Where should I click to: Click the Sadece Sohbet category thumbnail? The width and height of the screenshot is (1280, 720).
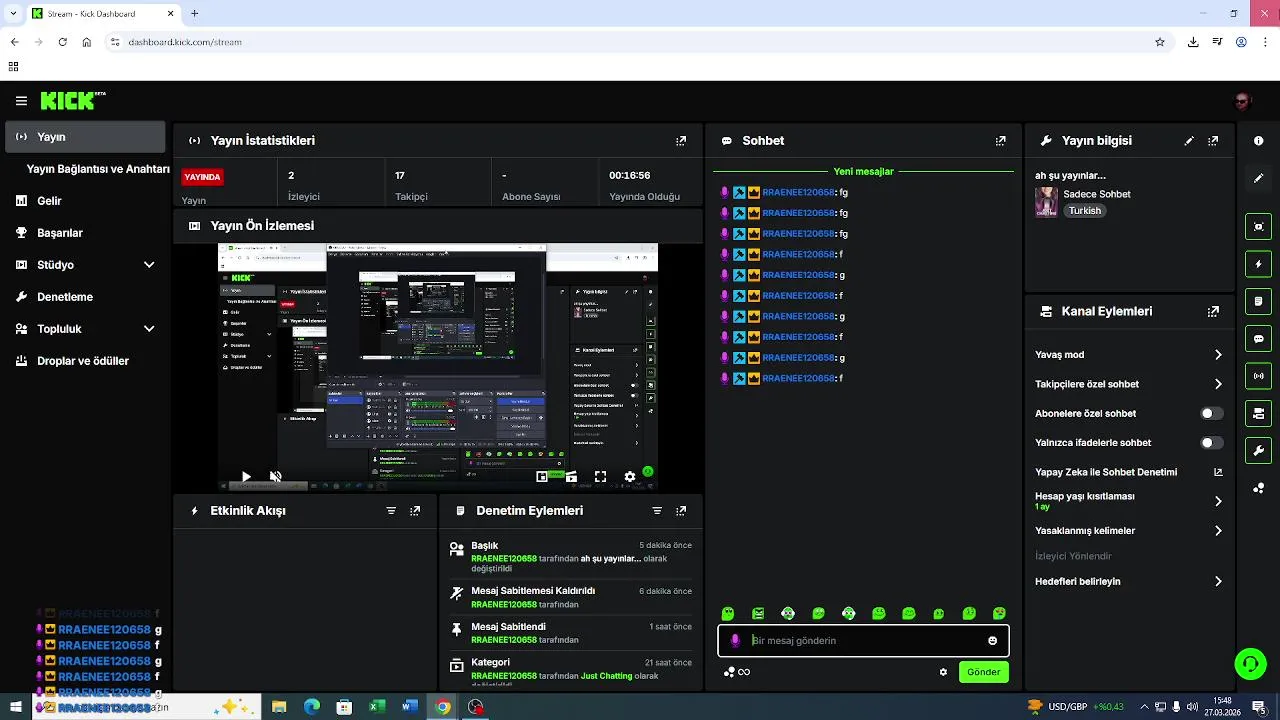[x=1046, y=202]
